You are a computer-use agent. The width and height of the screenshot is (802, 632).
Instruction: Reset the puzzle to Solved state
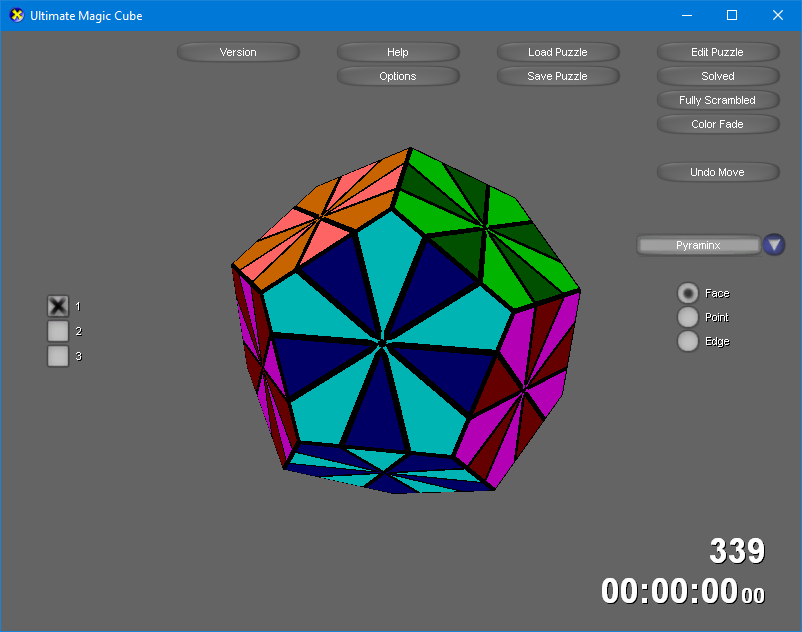click(x=717, y=75)
